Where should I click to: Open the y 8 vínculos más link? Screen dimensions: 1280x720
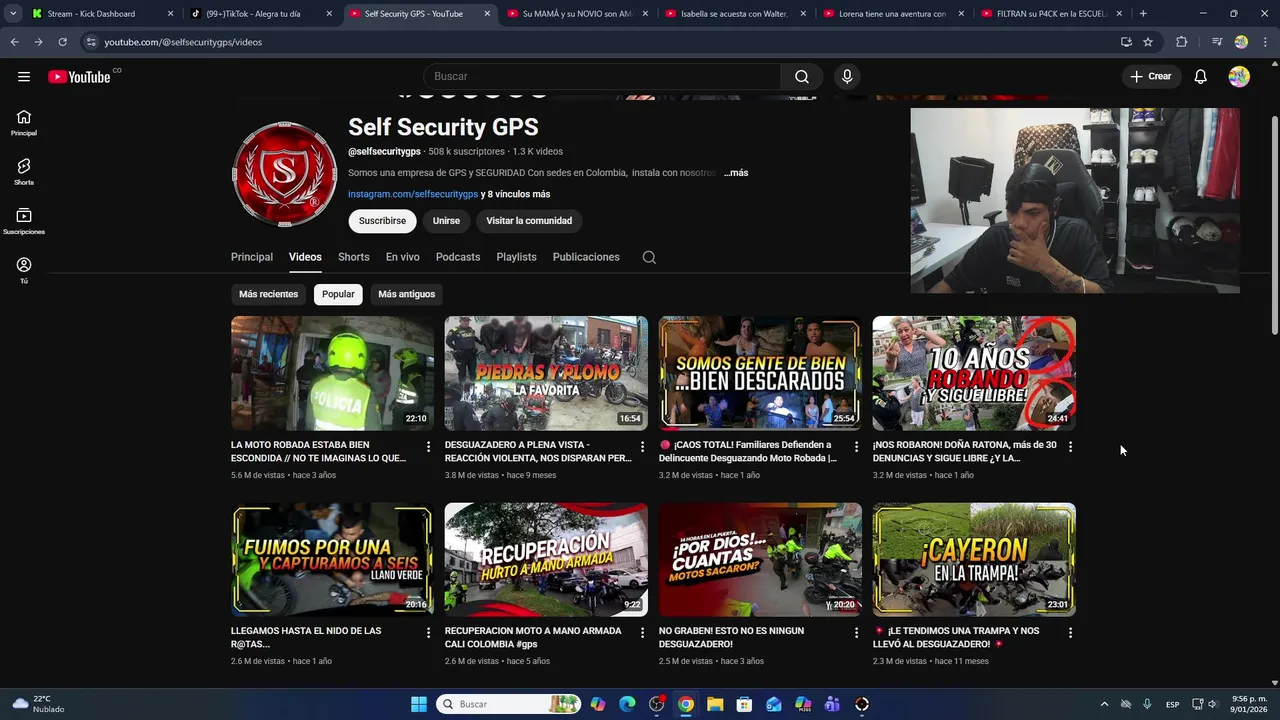pyautogui.click(x=515, y=194)
